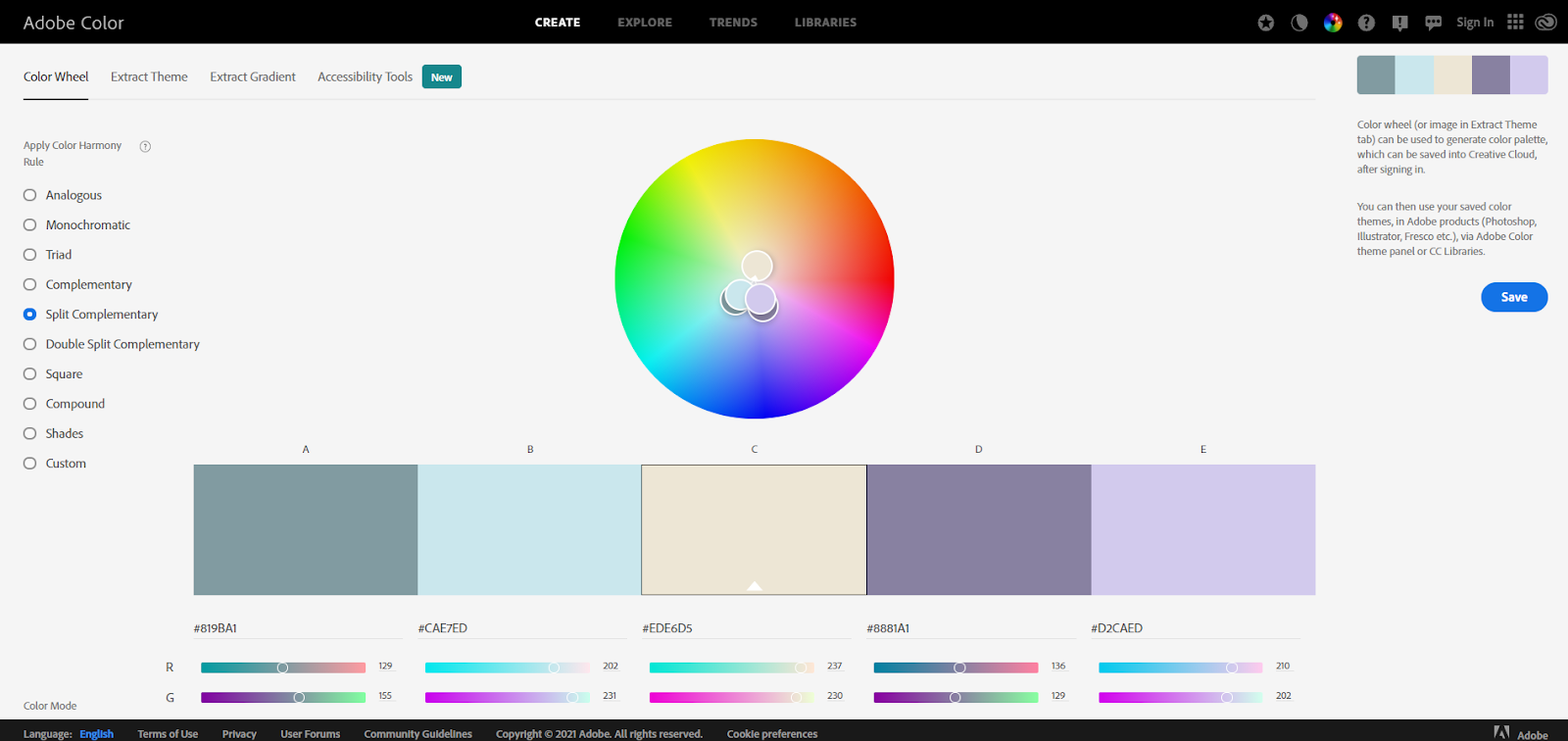Click the base color marker on swatch C

coord(755,585)
